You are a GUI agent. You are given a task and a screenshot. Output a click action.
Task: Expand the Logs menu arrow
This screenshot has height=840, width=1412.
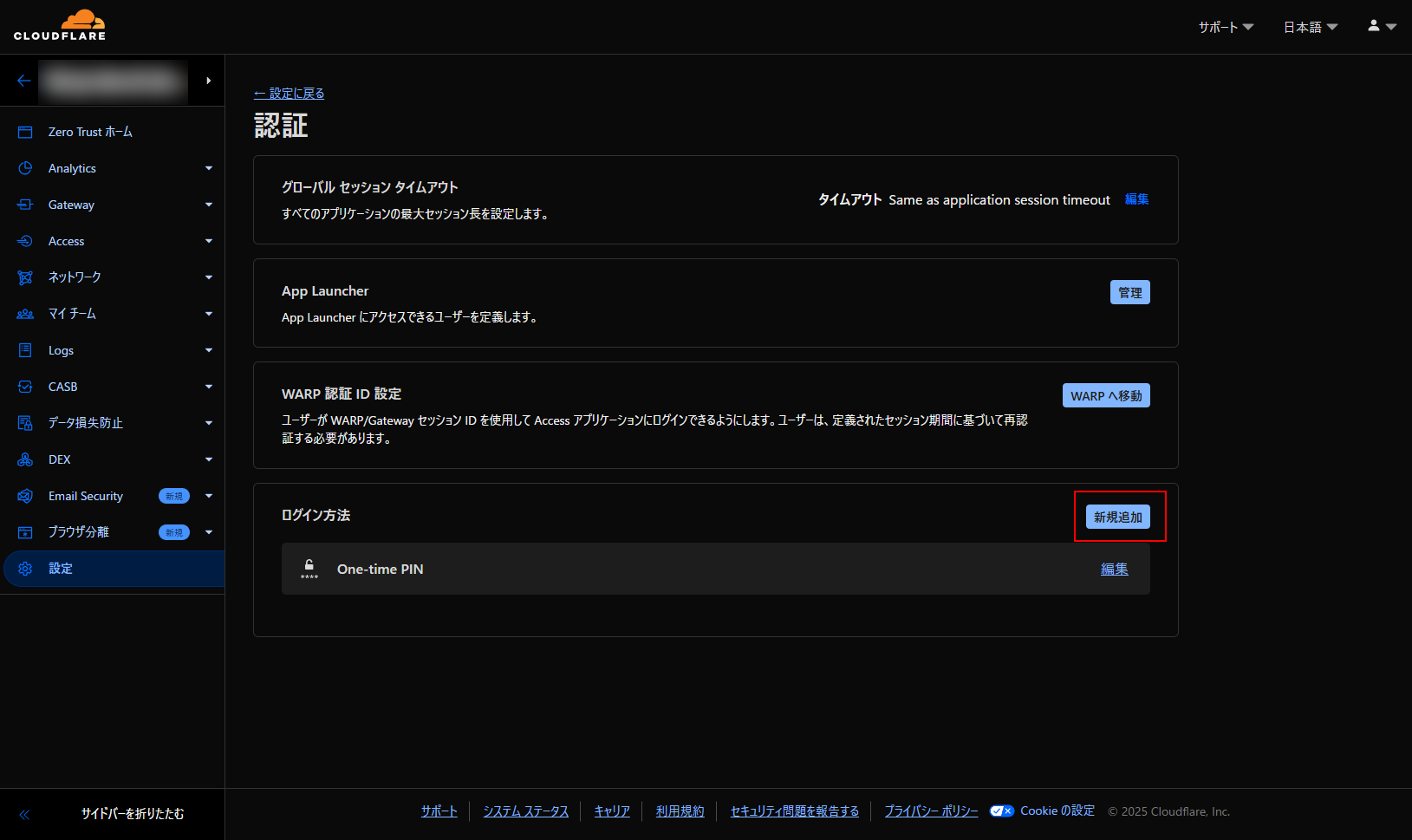209,350
